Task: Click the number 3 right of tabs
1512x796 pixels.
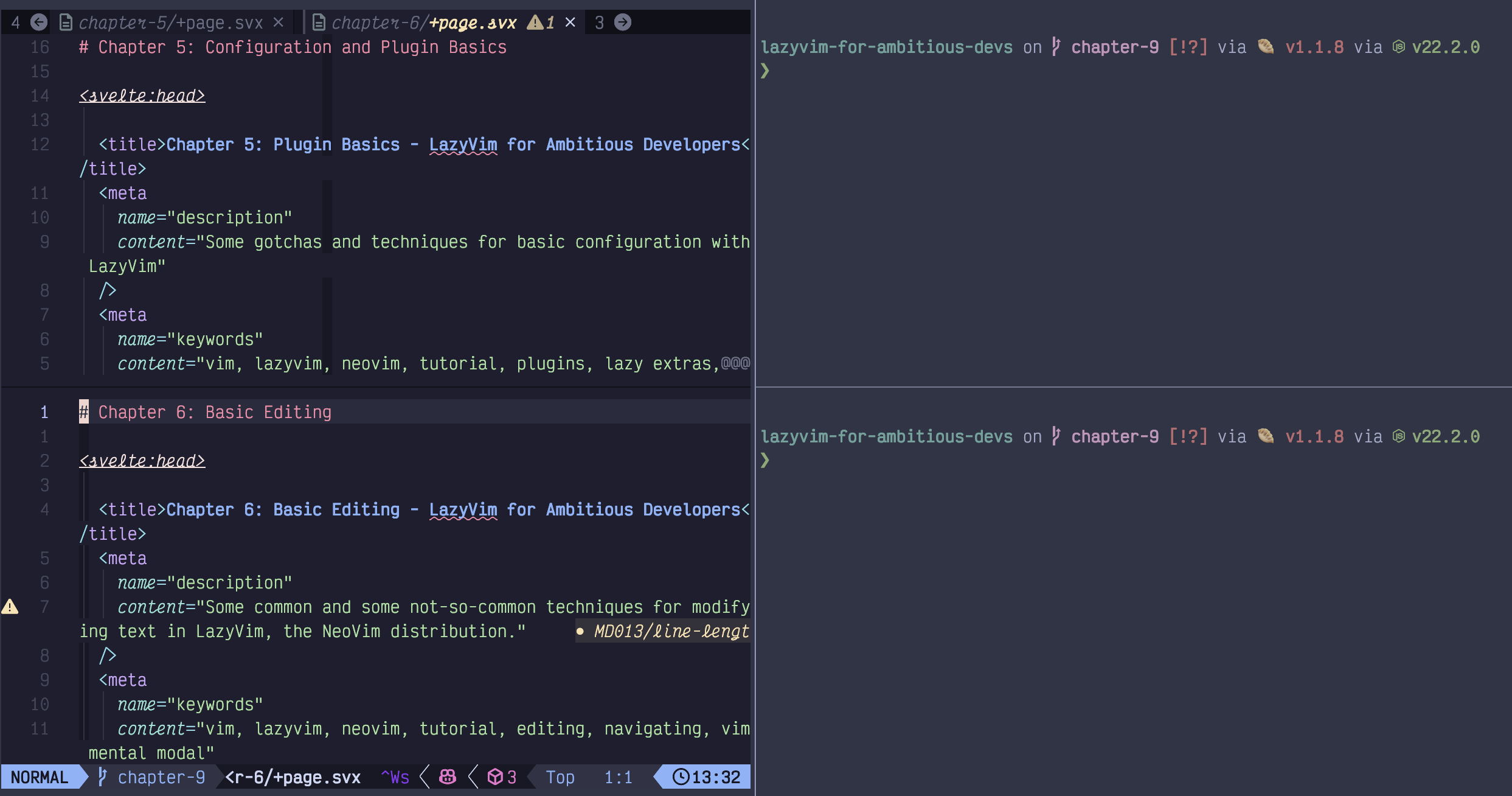Action: pos(600,23)
